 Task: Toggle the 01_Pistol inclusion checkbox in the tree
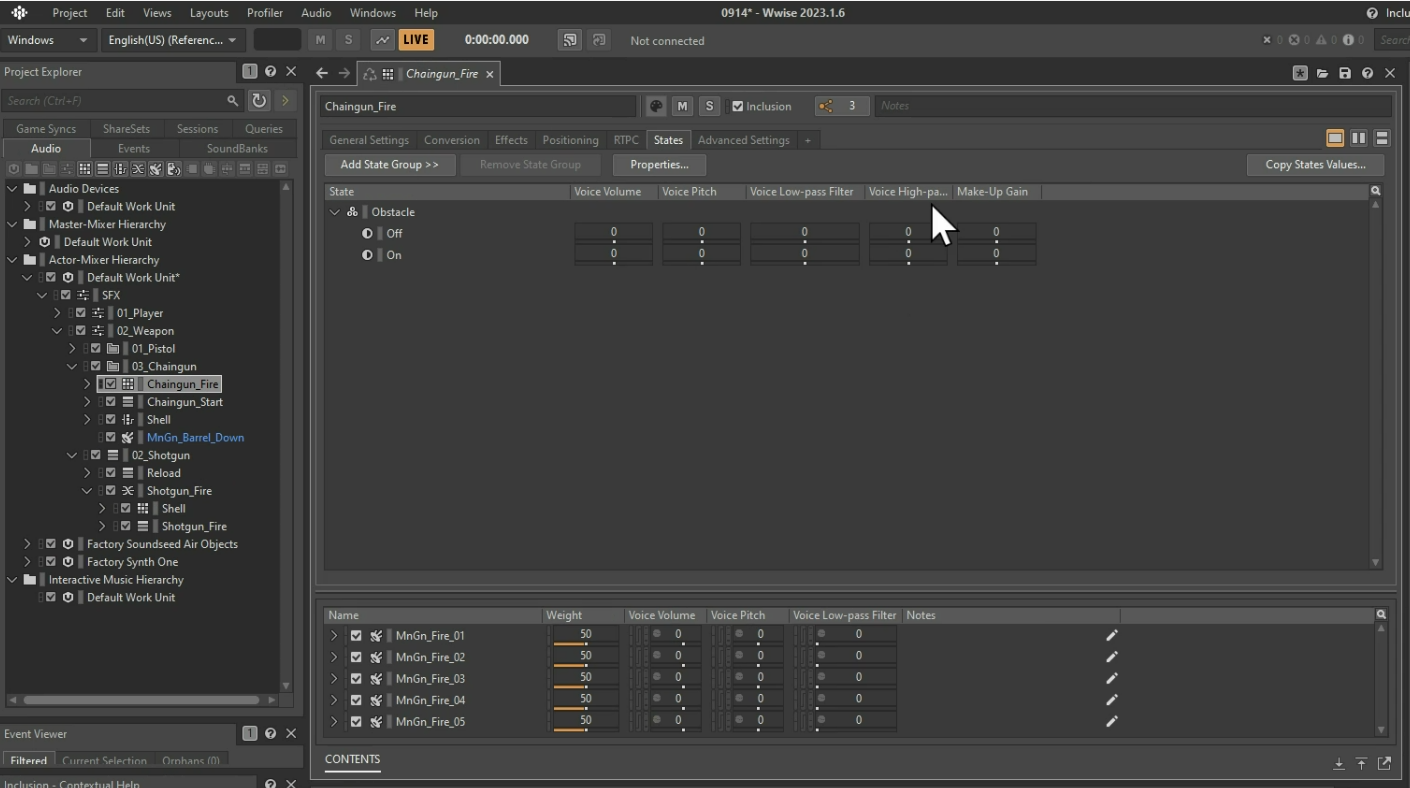(96, 349)
